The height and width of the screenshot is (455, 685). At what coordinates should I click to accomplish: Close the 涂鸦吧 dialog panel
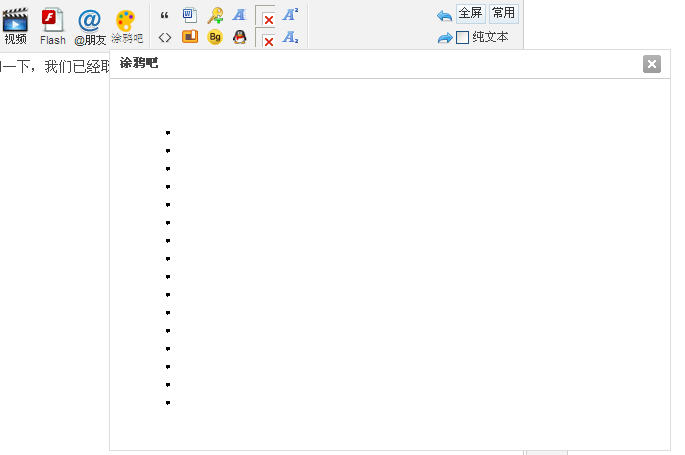652,65
